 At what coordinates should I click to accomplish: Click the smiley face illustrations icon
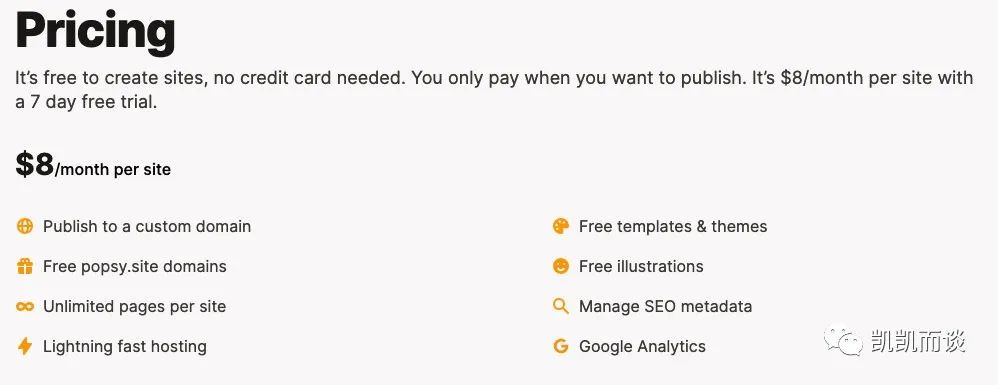click(561, 267)
